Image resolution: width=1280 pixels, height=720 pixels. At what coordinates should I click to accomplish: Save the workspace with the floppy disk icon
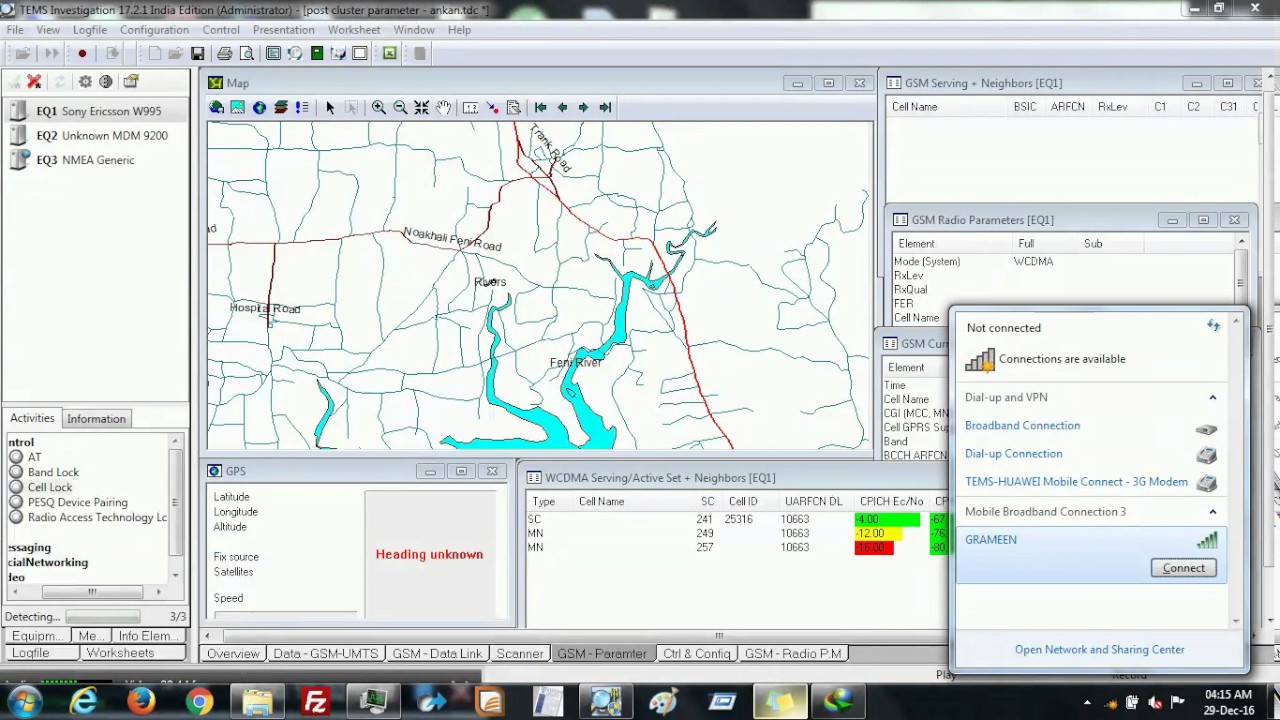(x=197, y=53)
